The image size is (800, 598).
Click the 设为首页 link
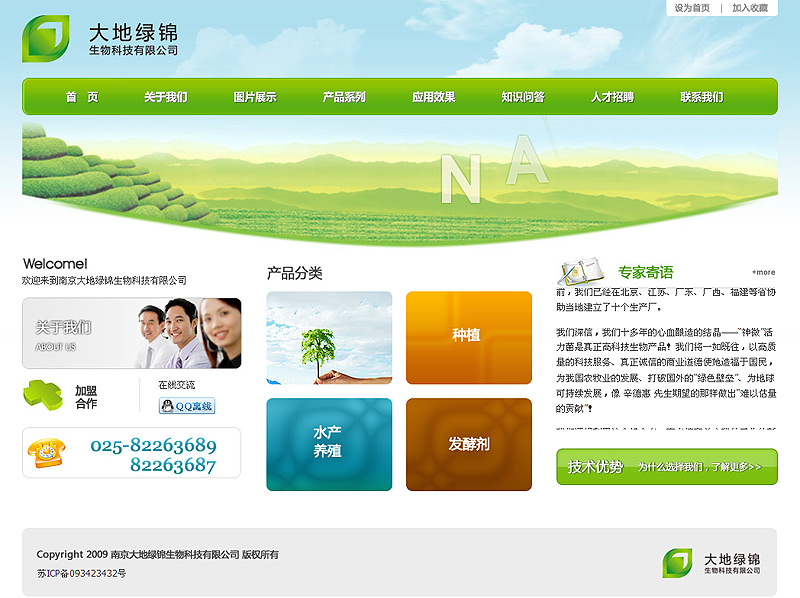coord(692,8)
